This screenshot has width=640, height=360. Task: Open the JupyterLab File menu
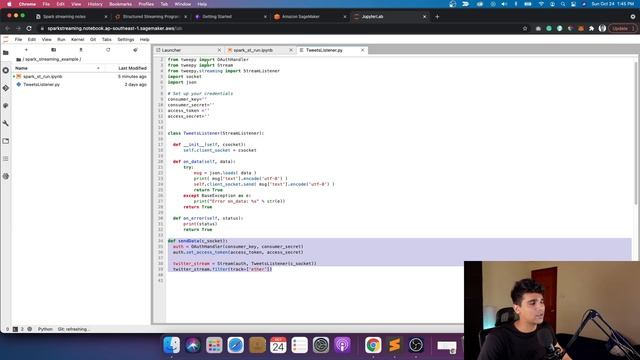click(18, 40)
